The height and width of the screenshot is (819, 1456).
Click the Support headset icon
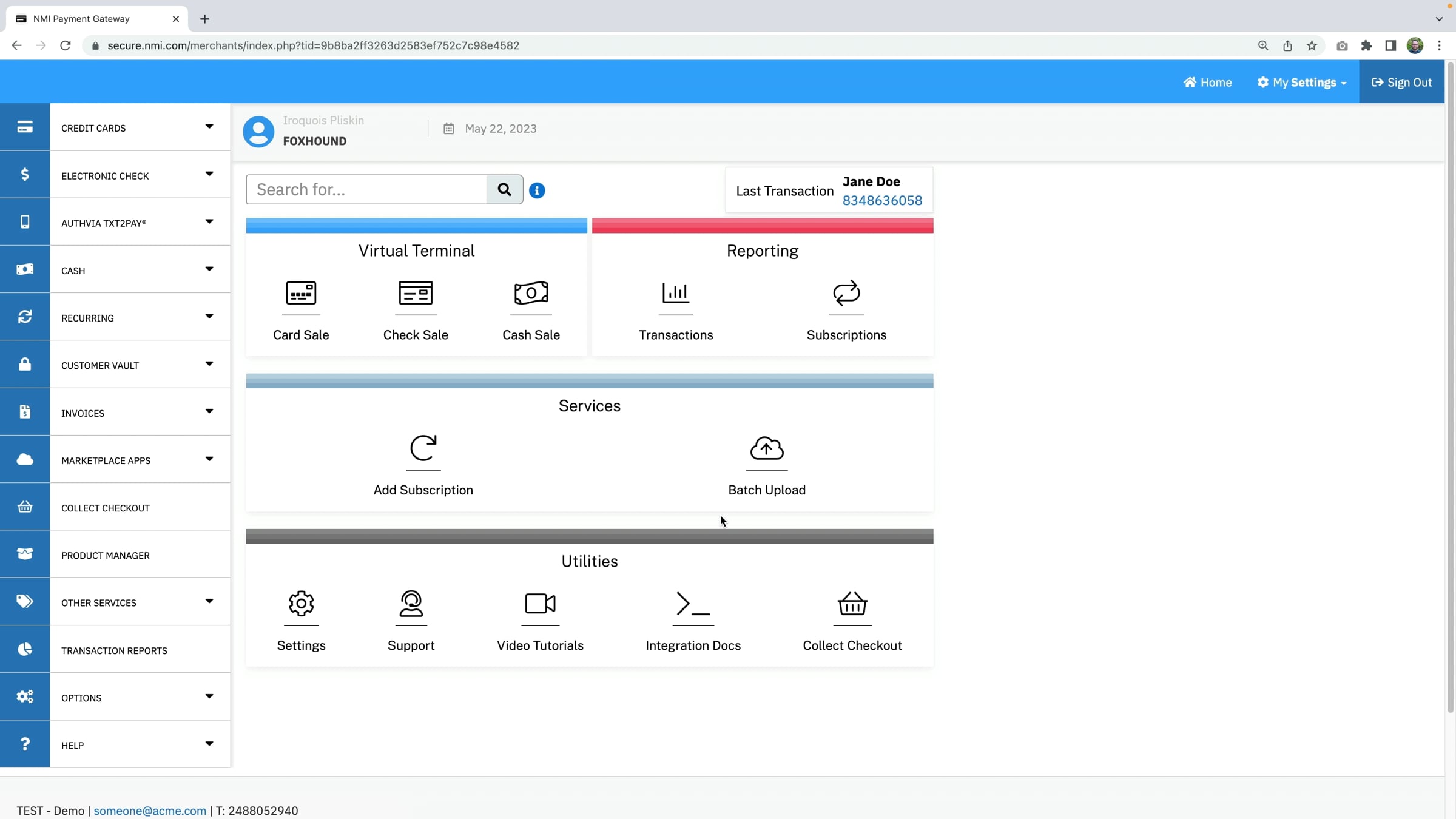coord(411,604)
